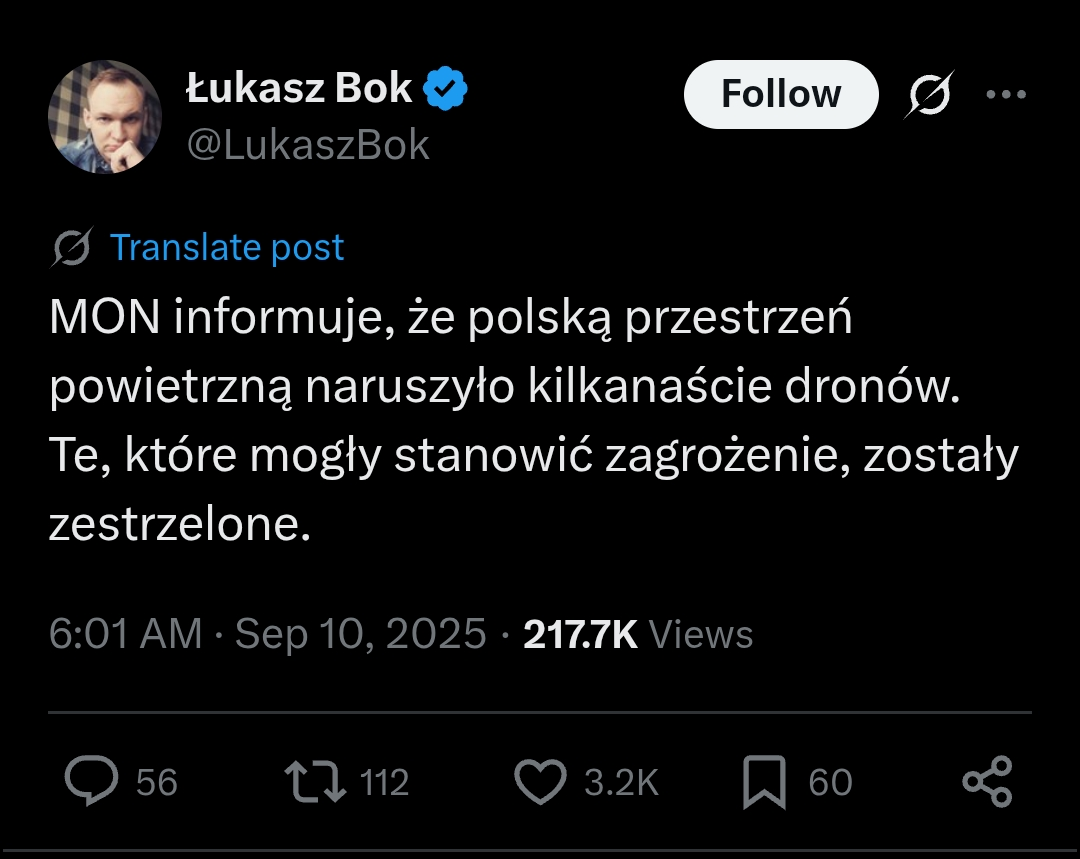Click the Grok icon beside Translate post
The width and height of the screenshot is (1080, 859).
pyautogui.click(x=72, y=248)
